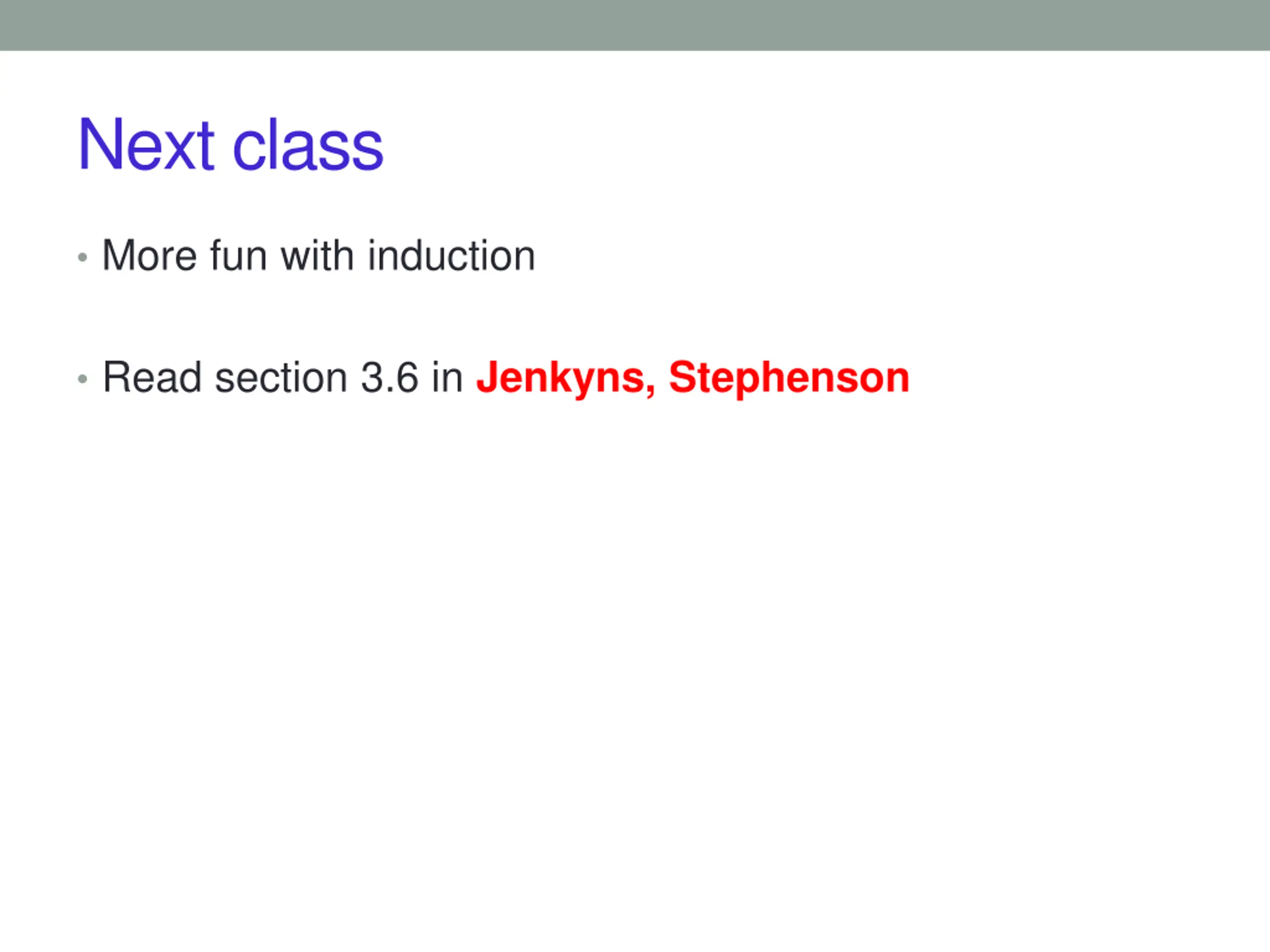
Task: Click the word "in" before the red text
Action: pos(447,378)
